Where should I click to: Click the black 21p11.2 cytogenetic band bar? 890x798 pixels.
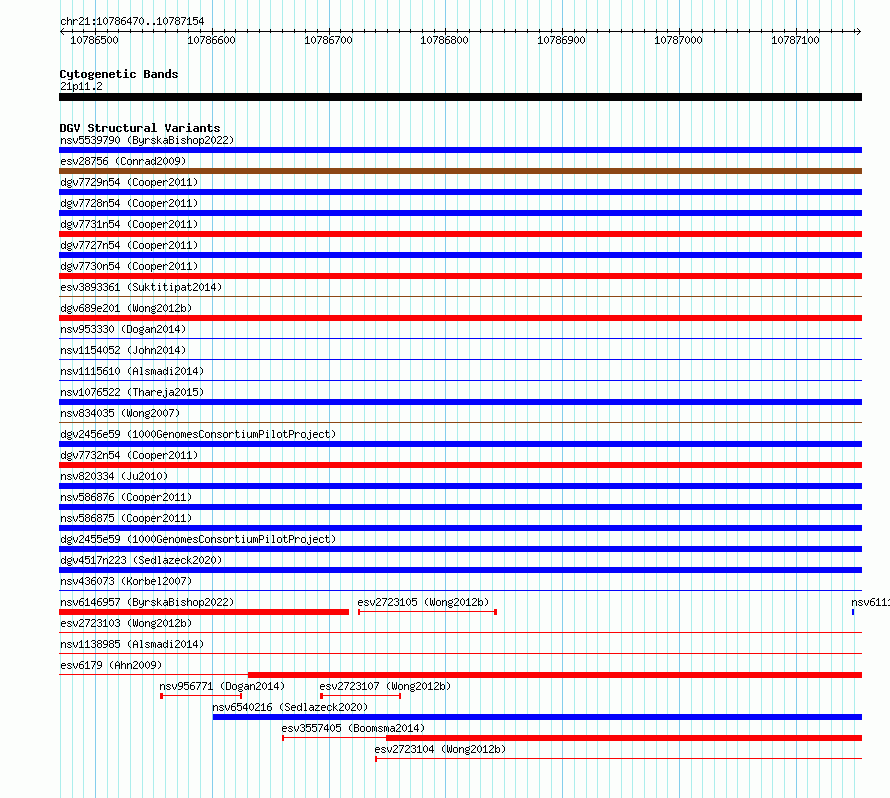click(460, 97)
